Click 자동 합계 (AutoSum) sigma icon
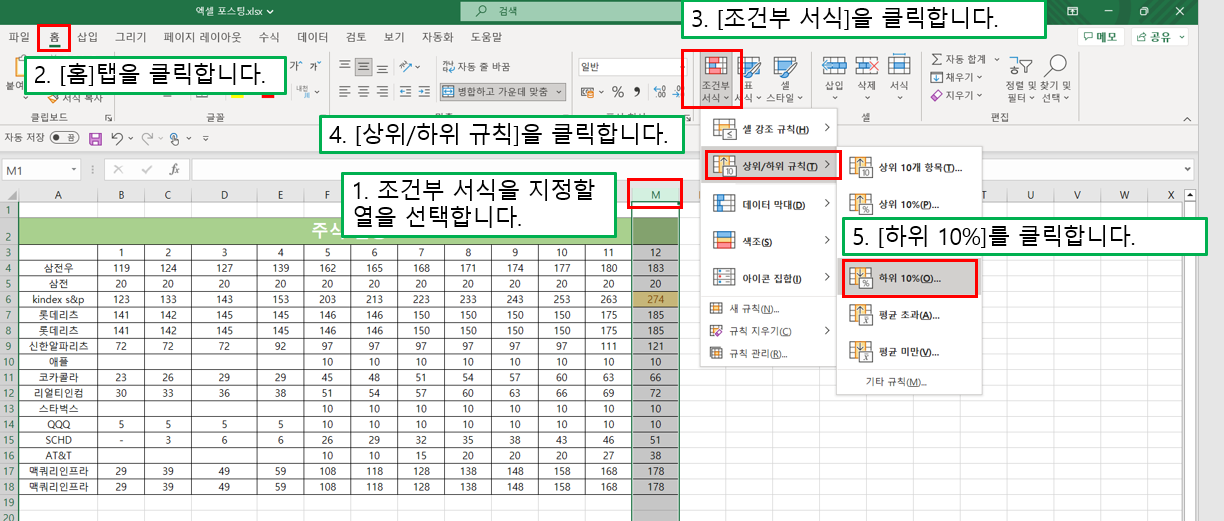The height and width of the screenshot is (521, 1224). (937, 60)
